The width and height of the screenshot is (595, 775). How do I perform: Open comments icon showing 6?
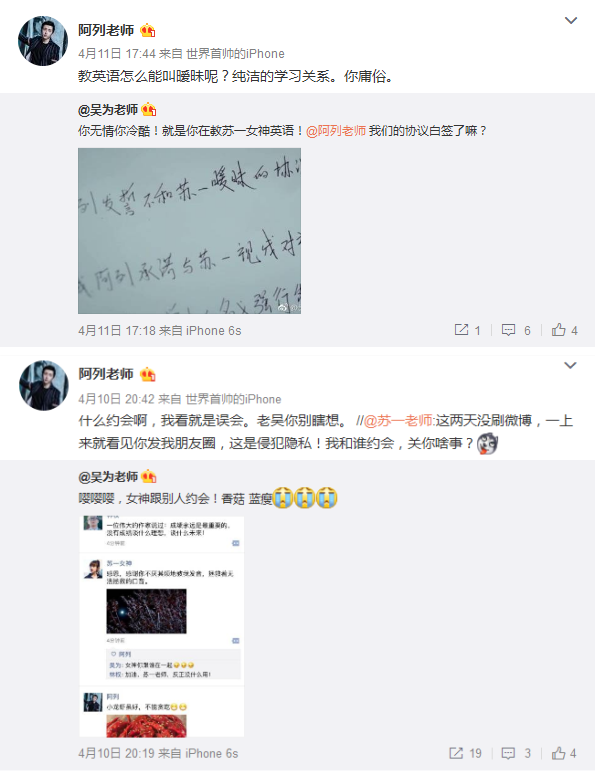(516, 330)
